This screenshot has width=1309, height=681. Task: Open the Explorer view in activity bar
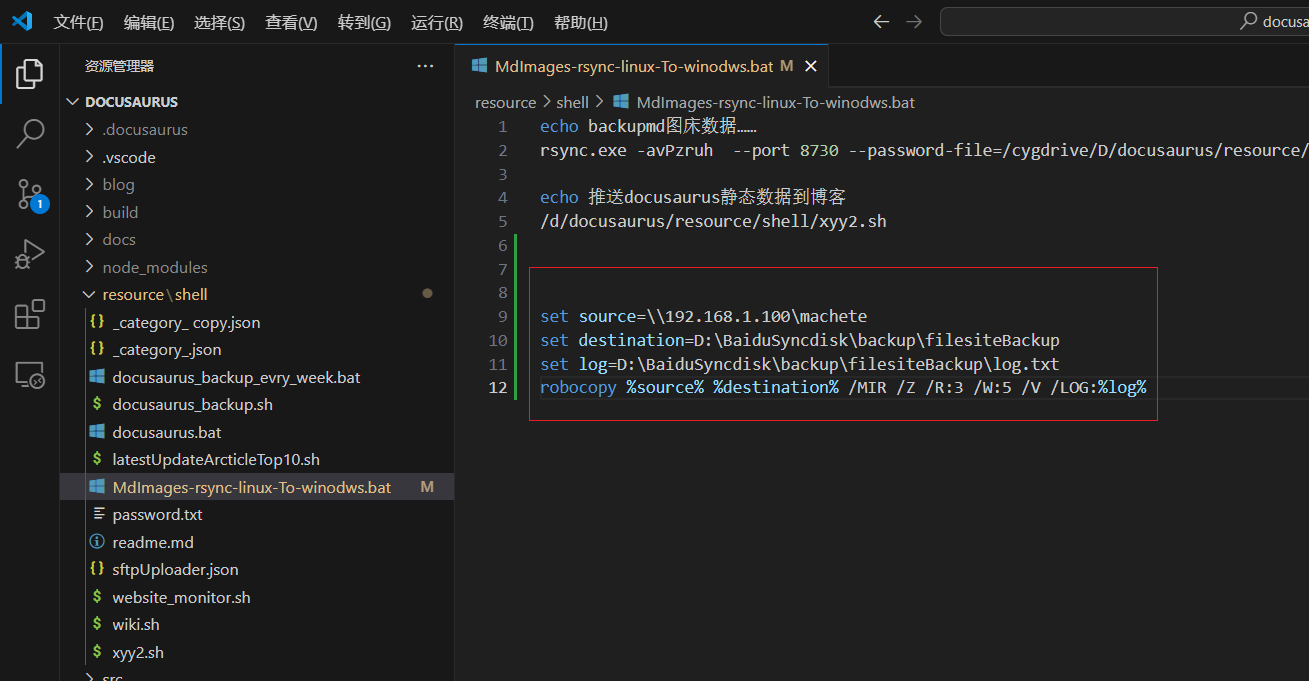pos(30,73)
